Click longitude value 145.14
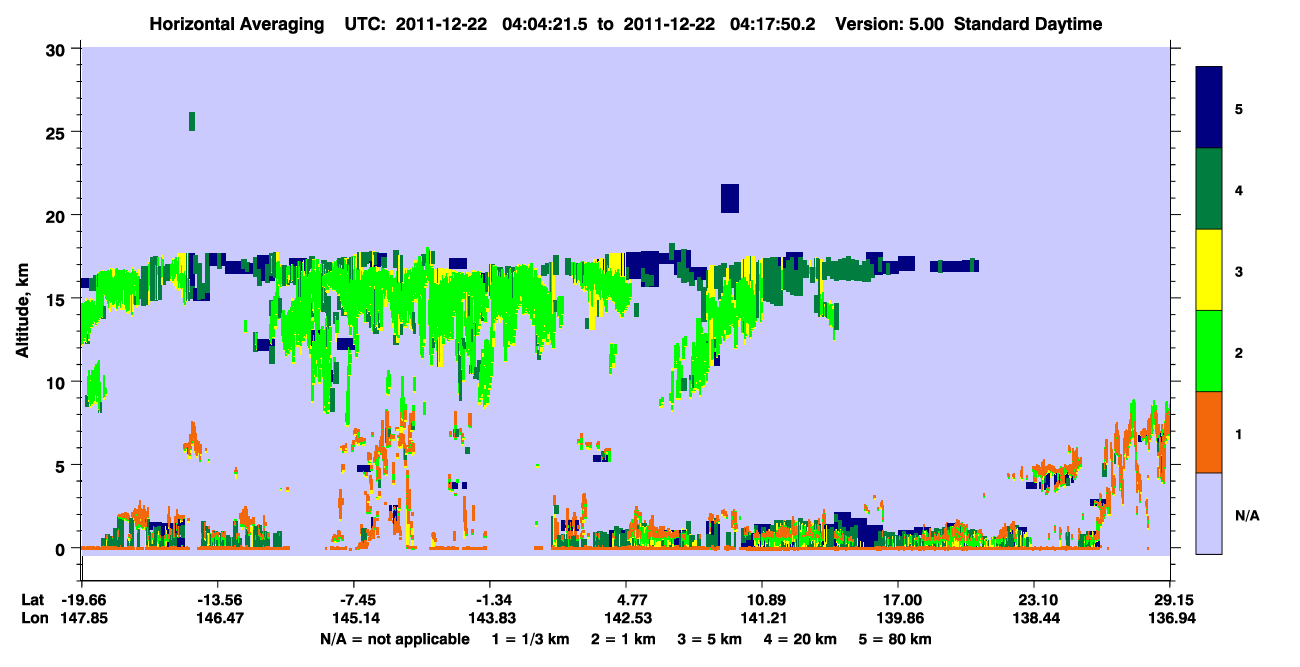This screenshot has height=667, width=1300. pyautogui.click(x=354, y=619)
